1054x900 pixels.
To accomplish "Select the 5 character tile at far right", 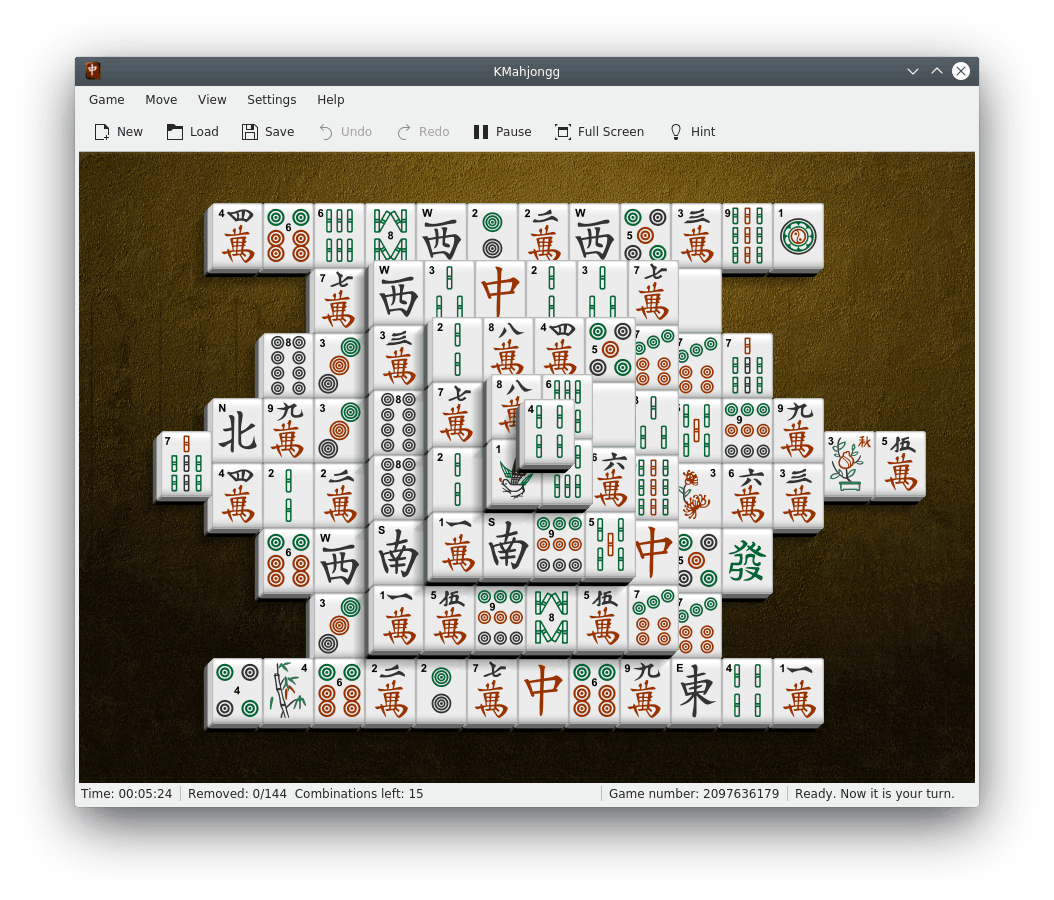I will click(900, 463).
